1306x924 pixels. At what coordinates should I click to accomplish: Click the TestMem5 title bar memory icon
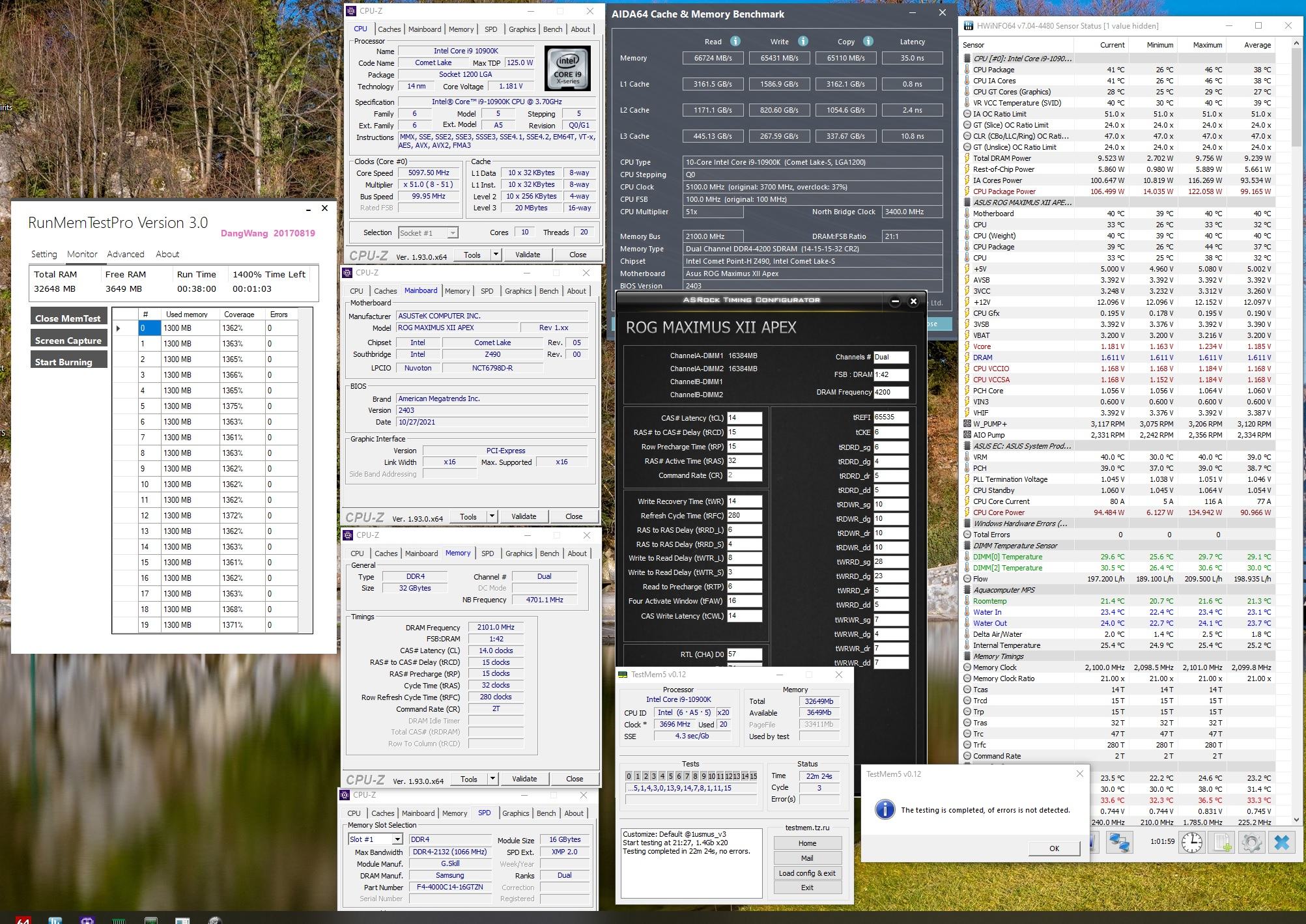coord(623,675)
